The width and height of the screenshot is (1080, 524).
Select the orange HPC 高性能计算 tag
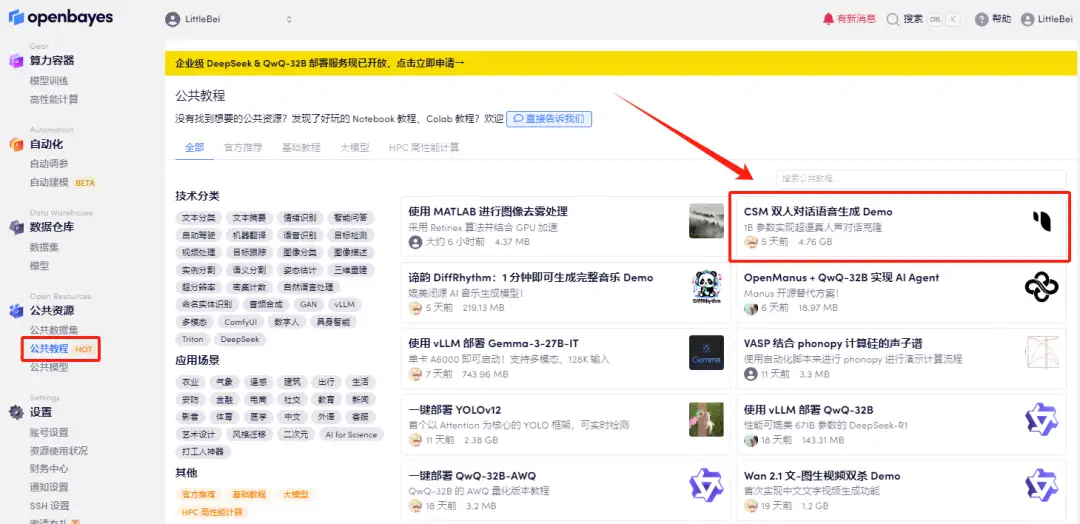213,512
